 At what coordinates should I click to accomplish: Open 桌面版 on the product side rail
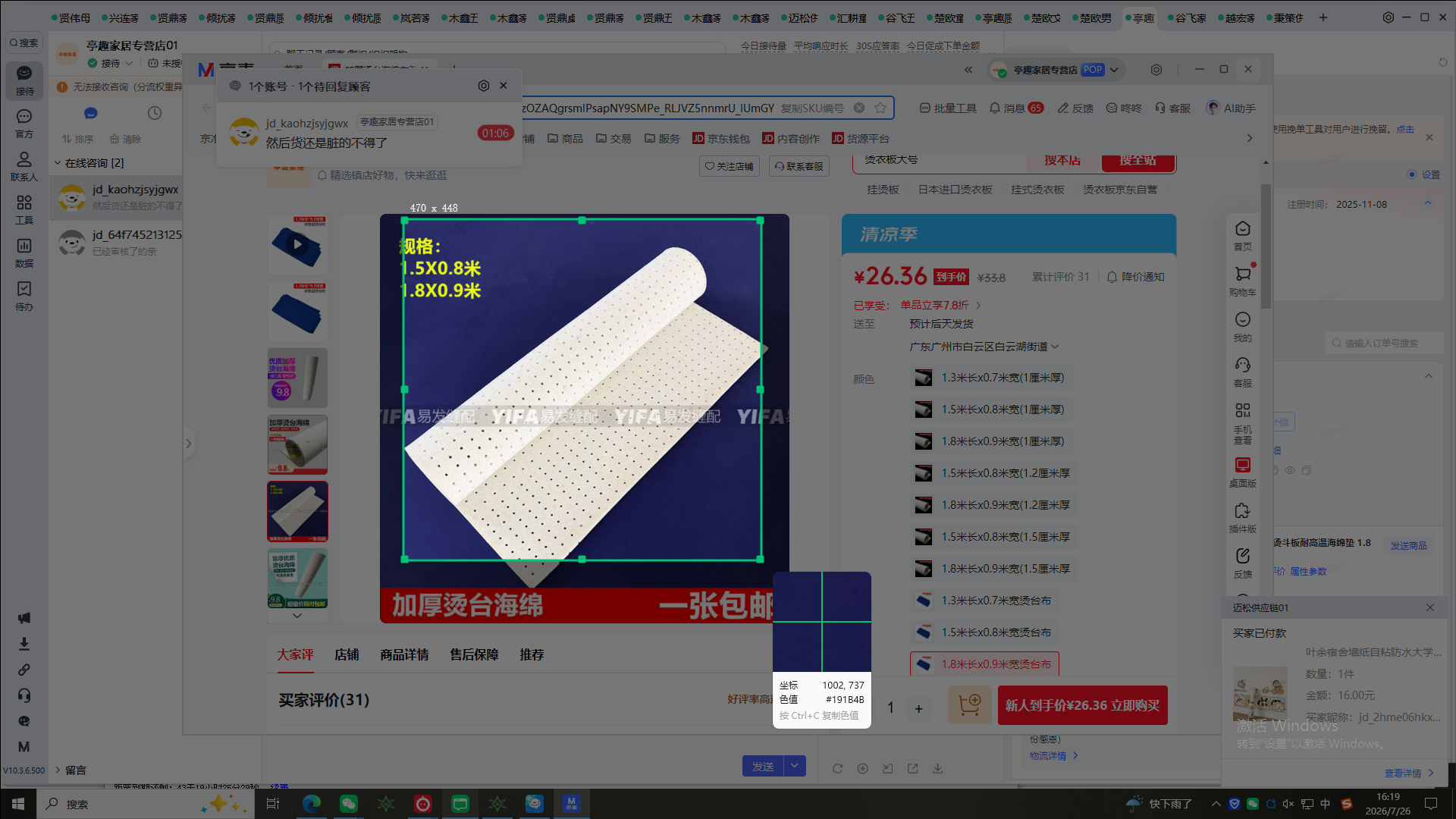pyautogui.click(x=1243, y=472)
